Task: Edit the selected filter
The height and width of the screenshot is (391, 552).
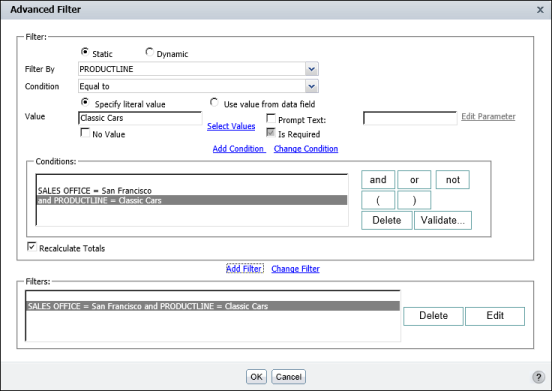Action: (x=495, y=316)
